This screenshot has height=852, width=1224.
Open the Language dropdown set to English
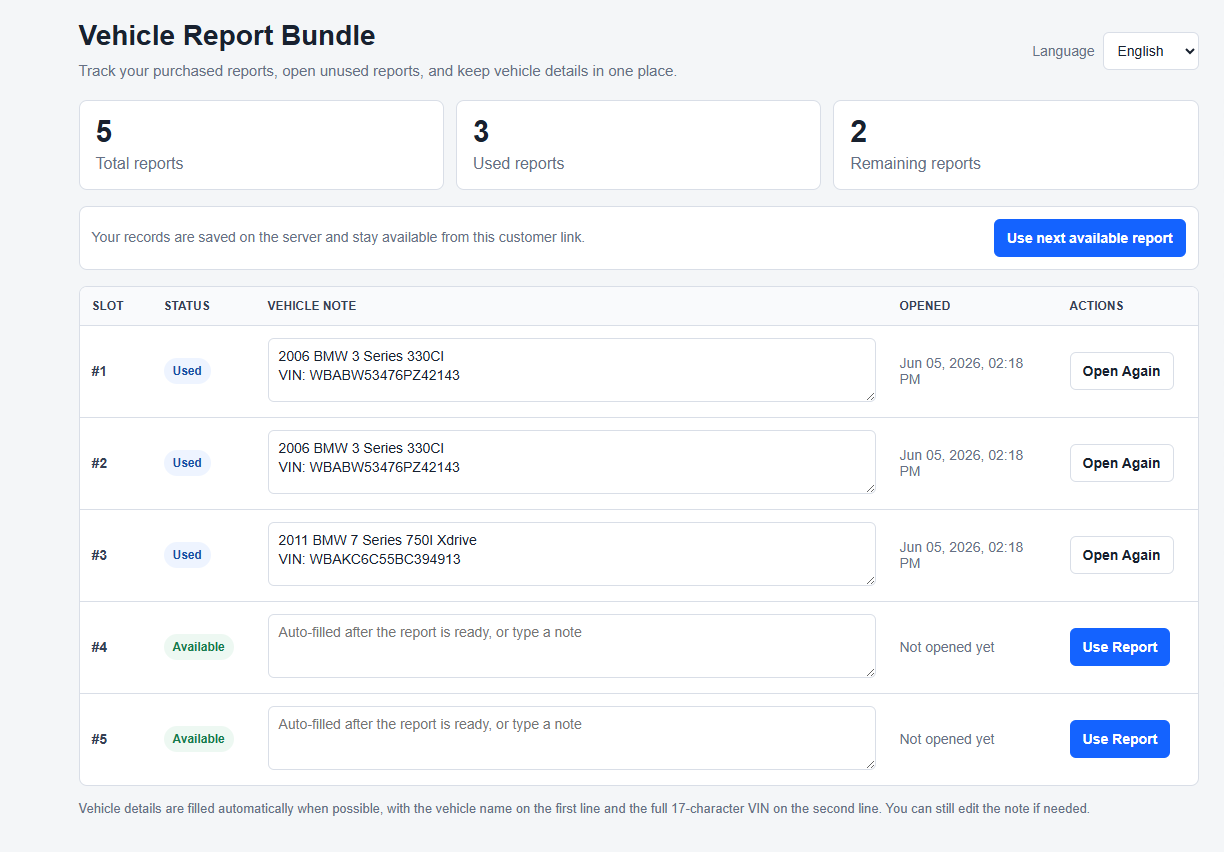(x=1150, y=51)
